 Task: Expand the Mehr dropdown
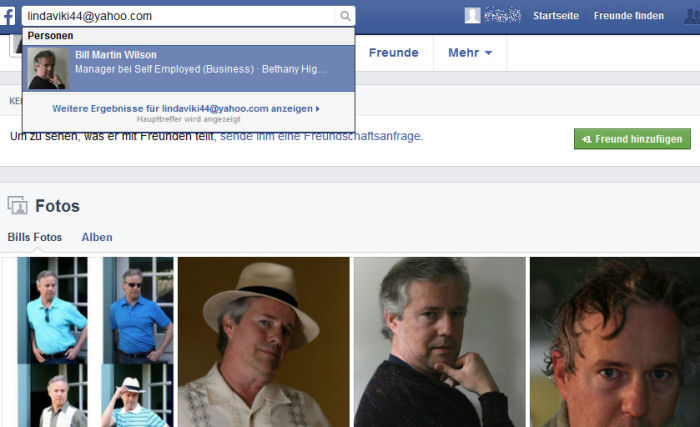tap(470, 53)
